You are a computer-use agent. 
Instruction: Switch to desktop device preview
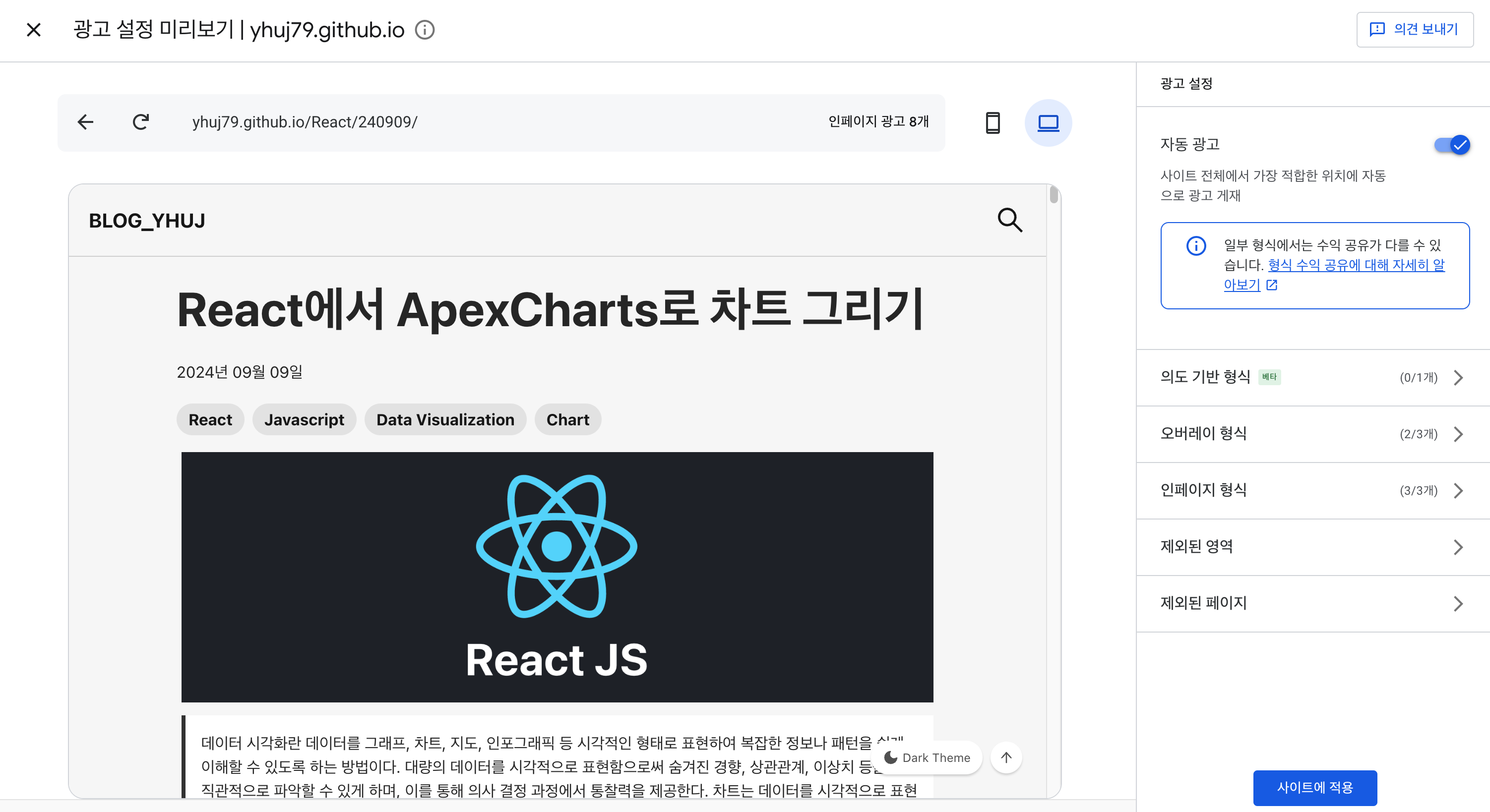coord(1048,122)
